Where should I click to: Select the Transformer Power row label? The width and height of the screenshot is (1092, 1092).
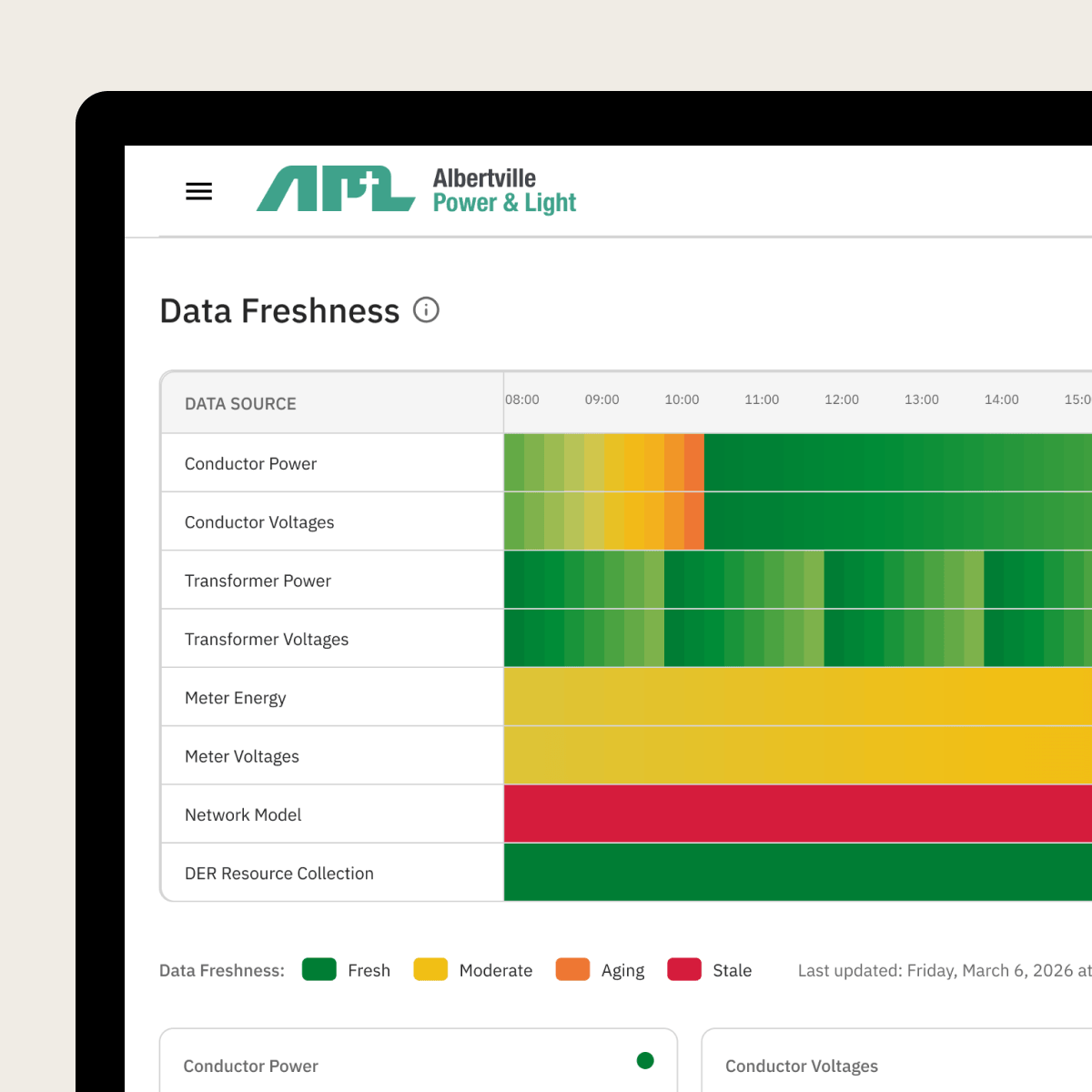tap(258, 581)
